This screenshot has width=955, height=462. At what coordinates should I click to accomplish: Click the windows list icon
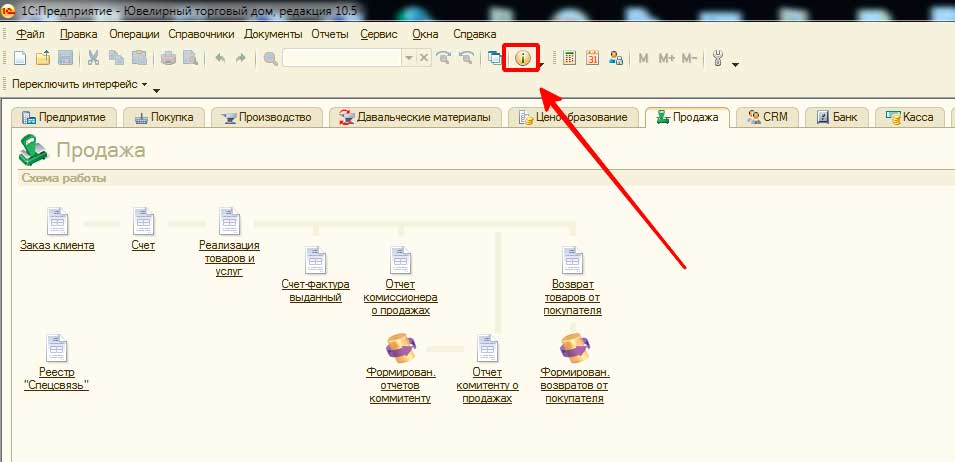(x=495, y=58)
